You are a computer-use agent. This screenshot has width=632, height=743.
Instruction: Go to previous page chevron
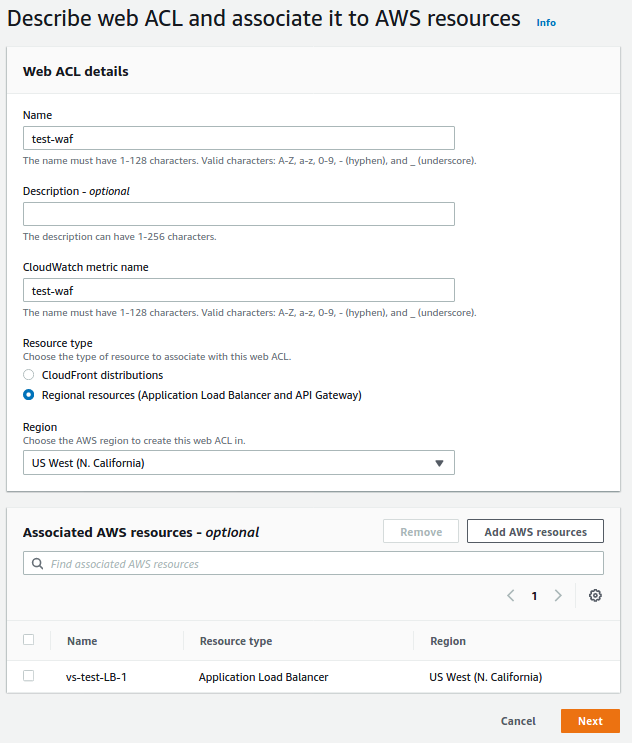pos(510,595)
